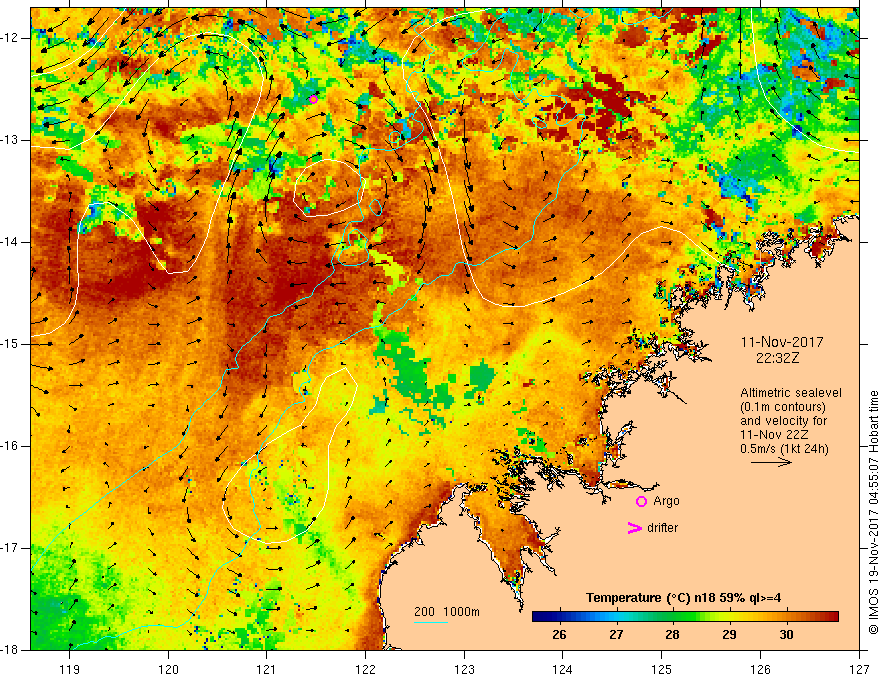The width and height of the screenshot is (880, 680).
Task: Click the '29' tick label under the color bar
Action: click(729, 635)
